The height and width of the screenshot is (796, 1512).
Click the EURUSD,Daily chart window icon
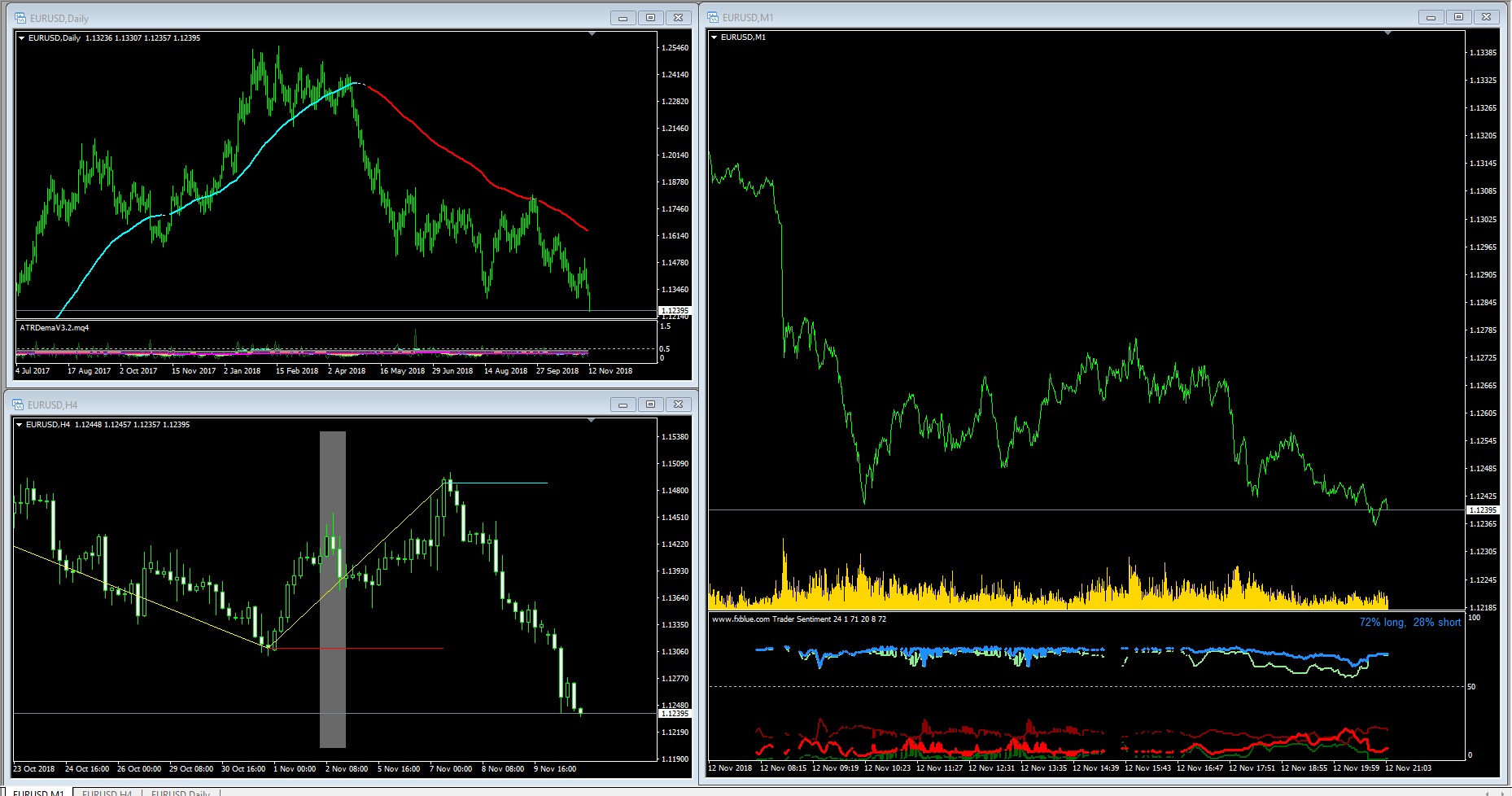click(x=20, y=18)
